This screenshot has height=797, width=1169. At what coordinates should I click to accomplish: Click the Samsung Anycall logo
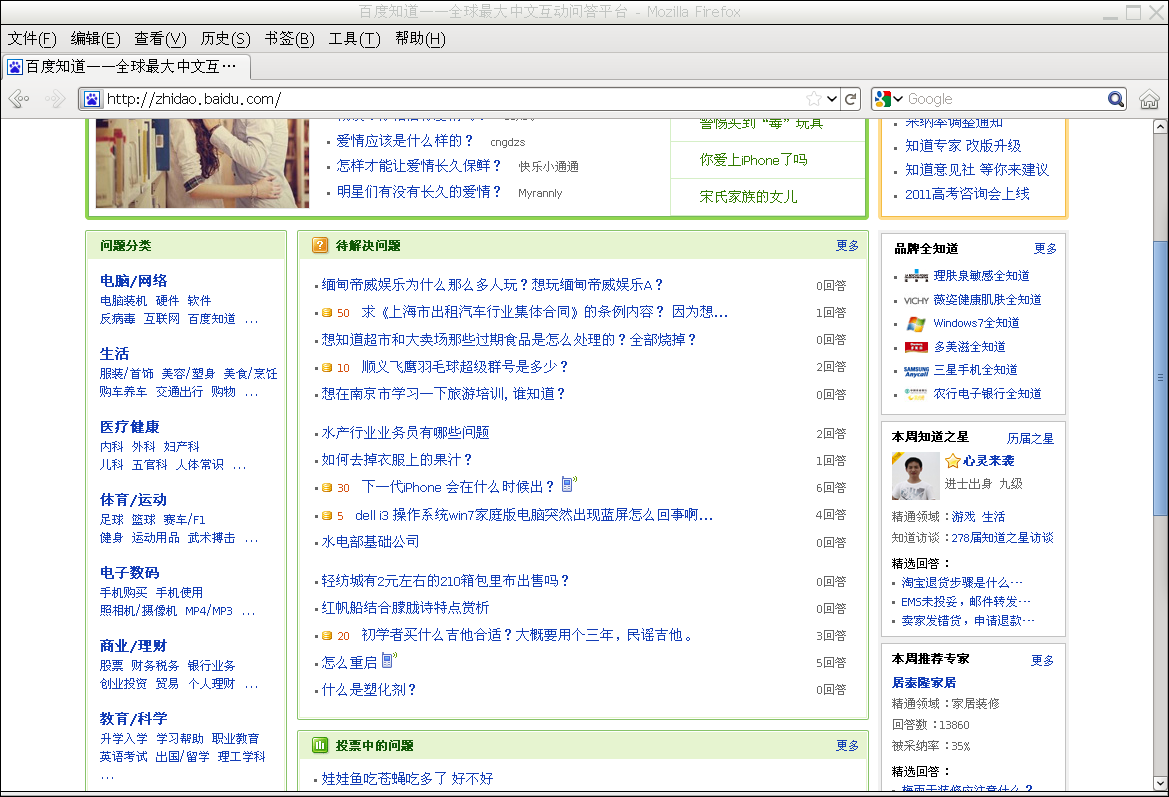coord(916,371)
